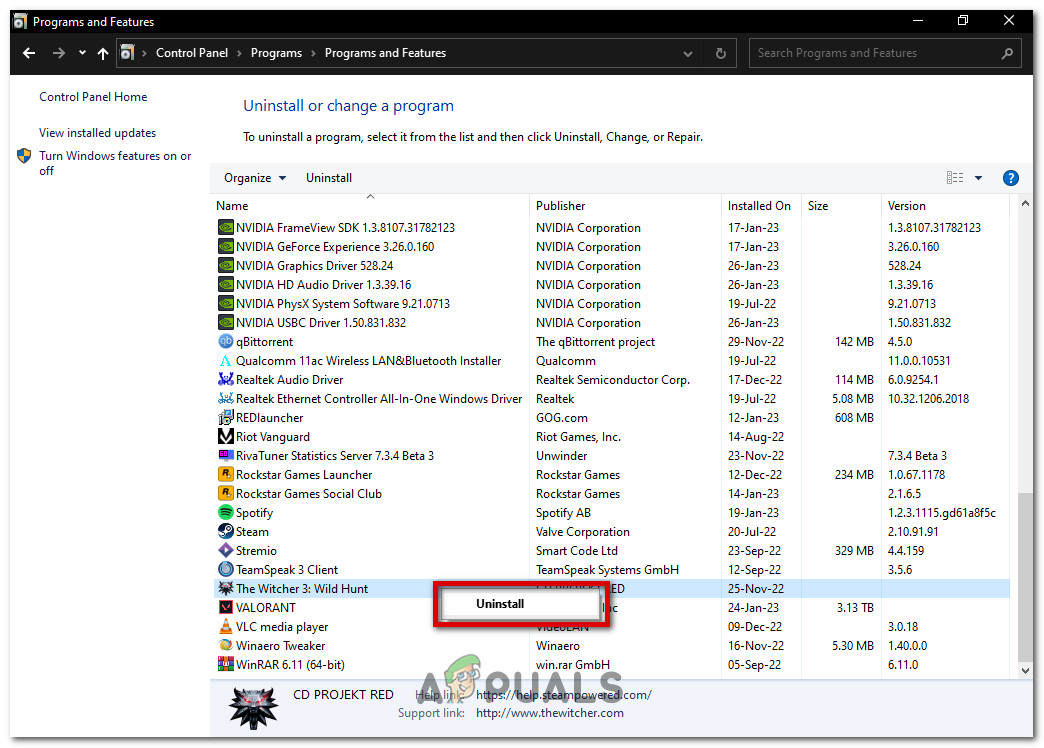The image size is (1044, 748).
Task: Click the search magnifier icon
Action: [x=1007, y=53]
